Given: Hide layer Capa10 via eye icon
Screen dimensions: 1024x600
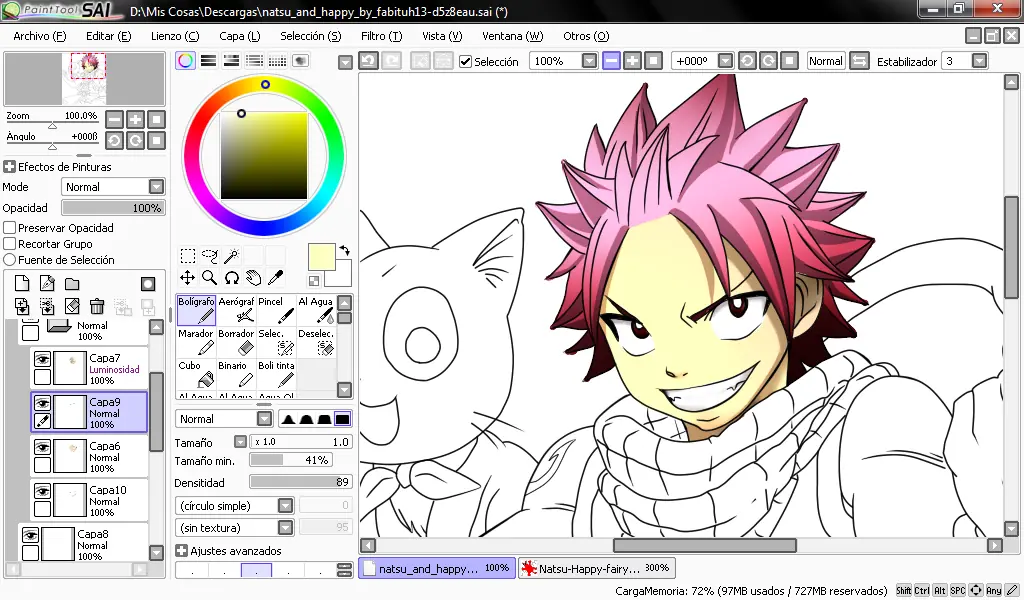Looking at the screenshot, I should [42, 490].
